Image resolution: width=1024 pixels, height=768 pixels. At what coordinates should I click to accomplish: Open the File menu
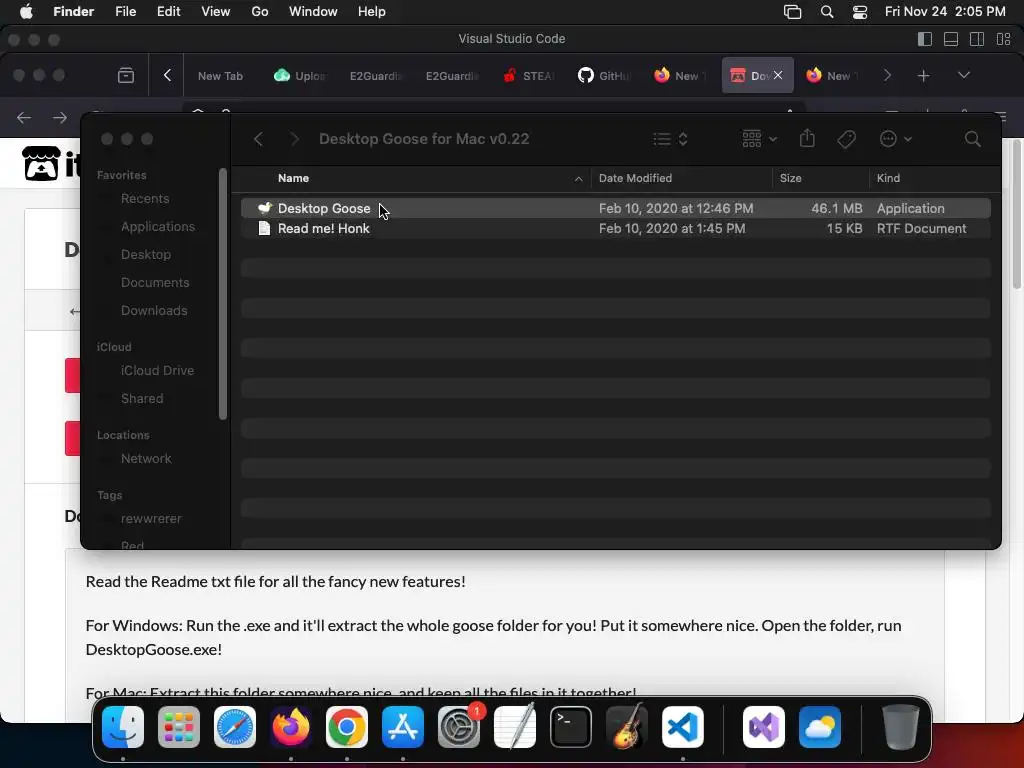(125, 12)
